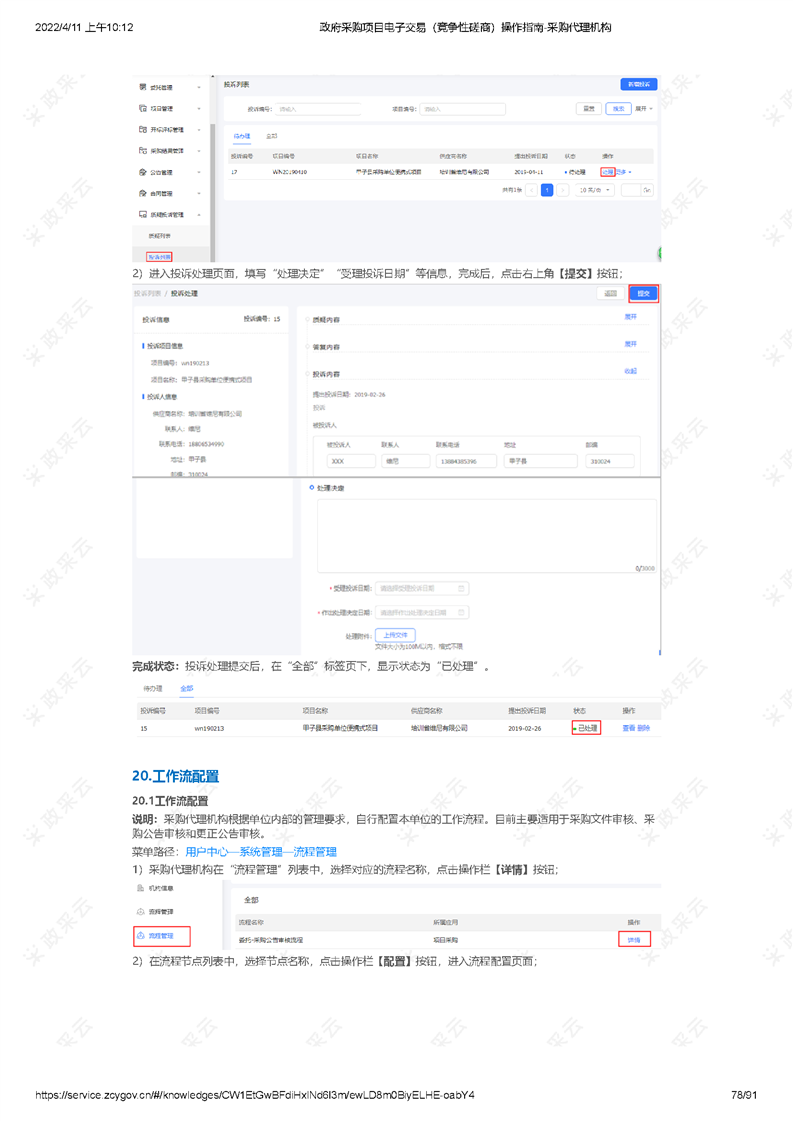The width and height of the screenshot is (793, 1121).
Task: Click the 合同管理 sidebar icon
Action: pyautogui.click(x=143, y=193)
